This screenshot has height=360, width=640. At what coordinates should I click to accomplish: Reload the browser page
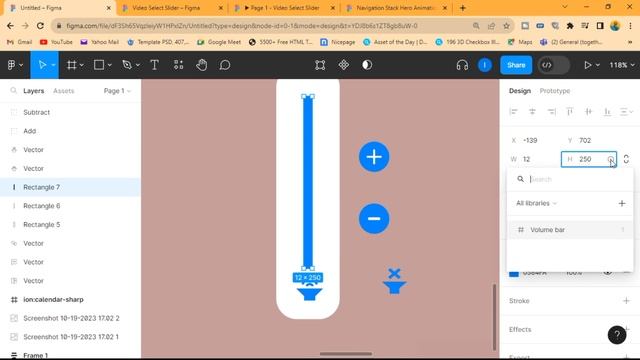[40, 26]
